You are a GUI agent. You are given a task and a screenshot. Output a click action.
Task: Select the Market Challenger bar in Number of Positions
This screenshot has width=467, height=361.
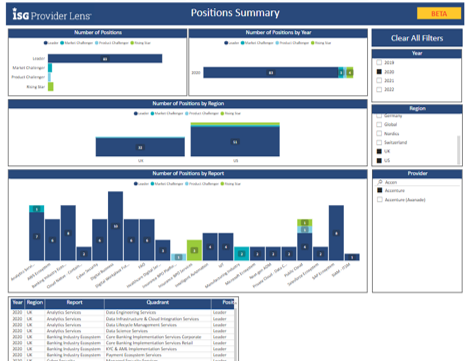point(50,68)
